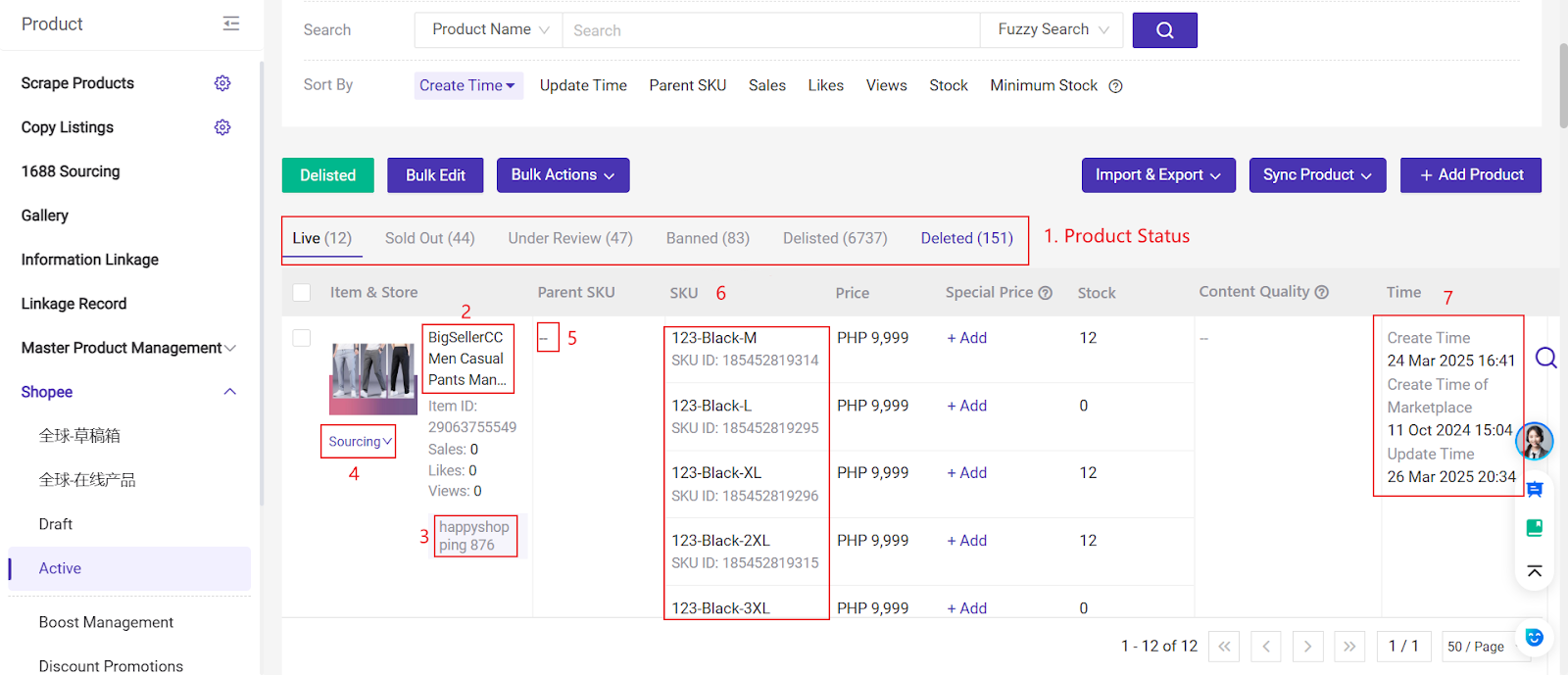Collapse the Product sidebar menu icon
The width and height of the screenshot is (1568, 675).
[231, 24]
